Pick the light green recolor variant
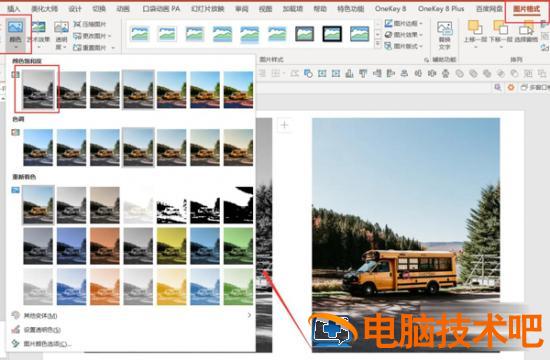The image size is (550, 360). (238, 286)
